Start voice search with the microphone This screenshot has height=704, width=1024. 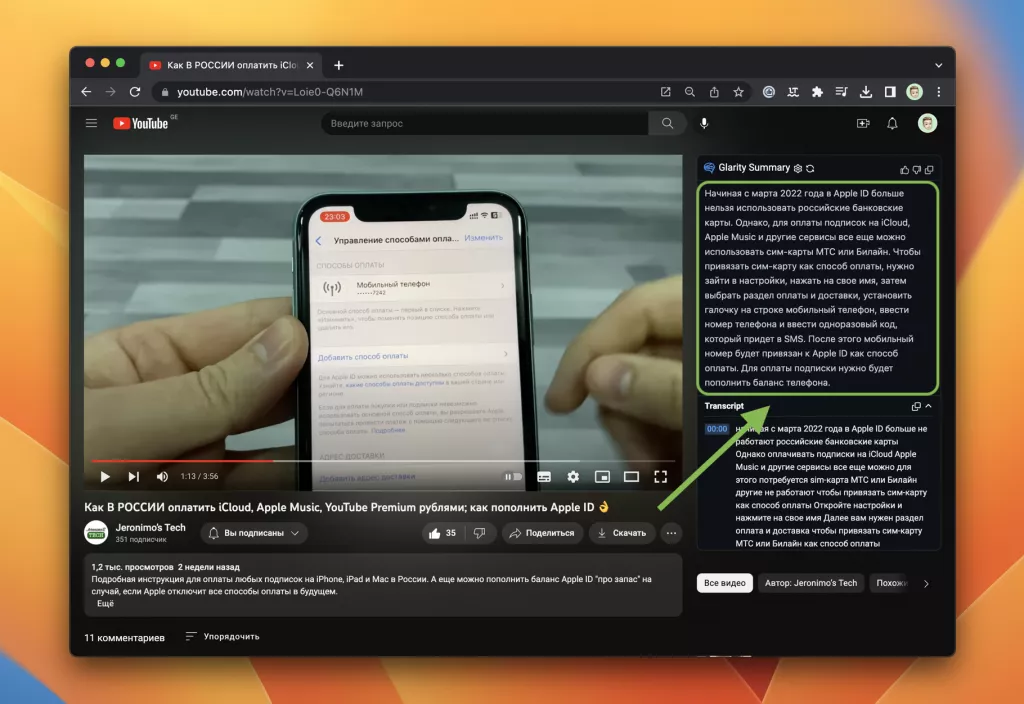[704, 123]
